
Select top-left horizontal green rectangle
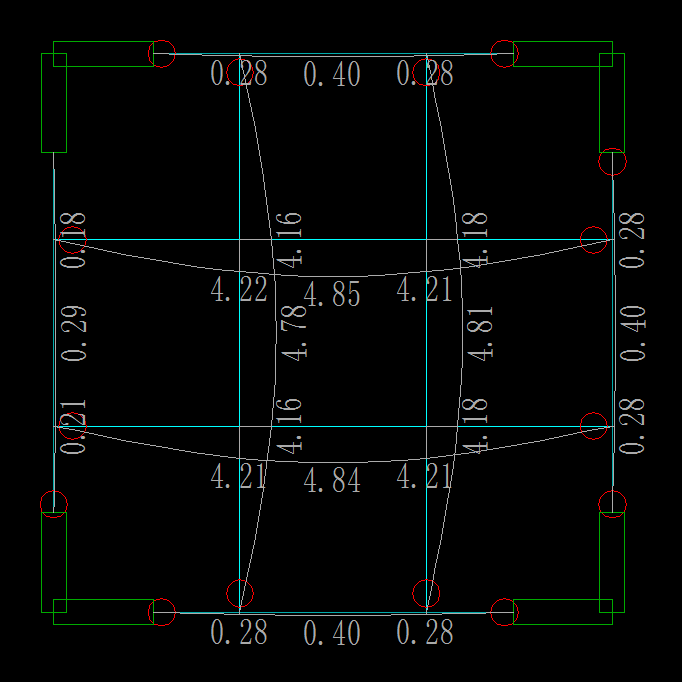pyautogui.click(x=104, y=54)
